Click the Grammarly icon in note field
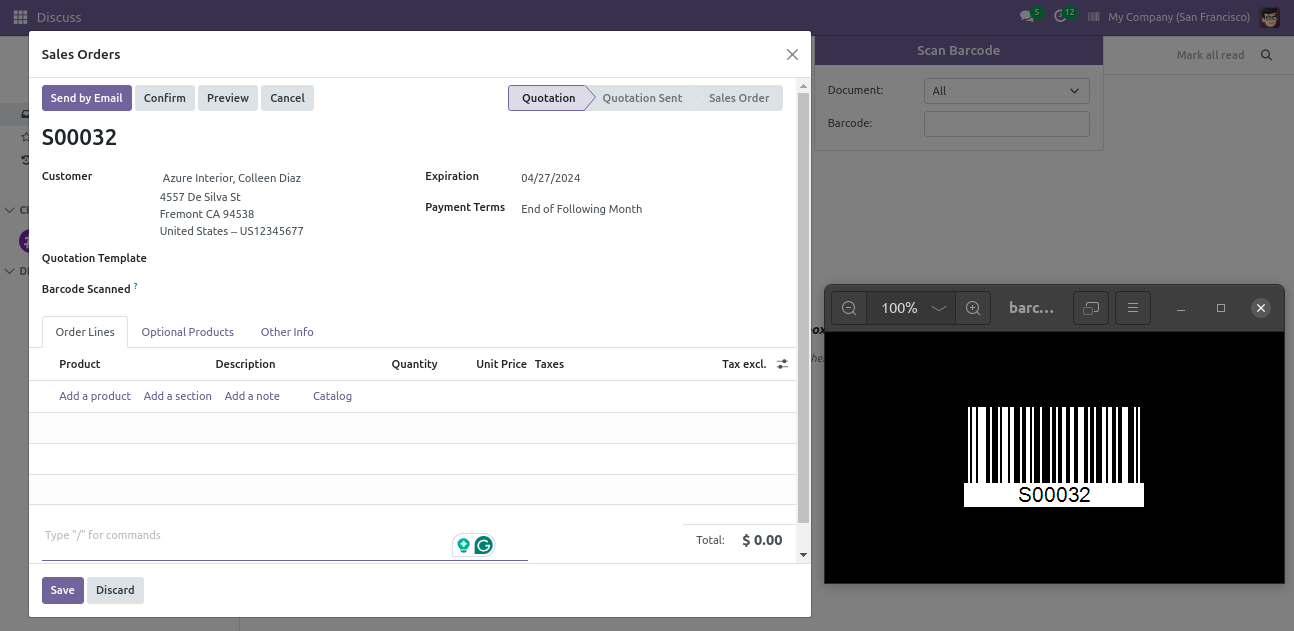Image resolution: width=1294 pixels, height=631 pixels. click(484, 545)
